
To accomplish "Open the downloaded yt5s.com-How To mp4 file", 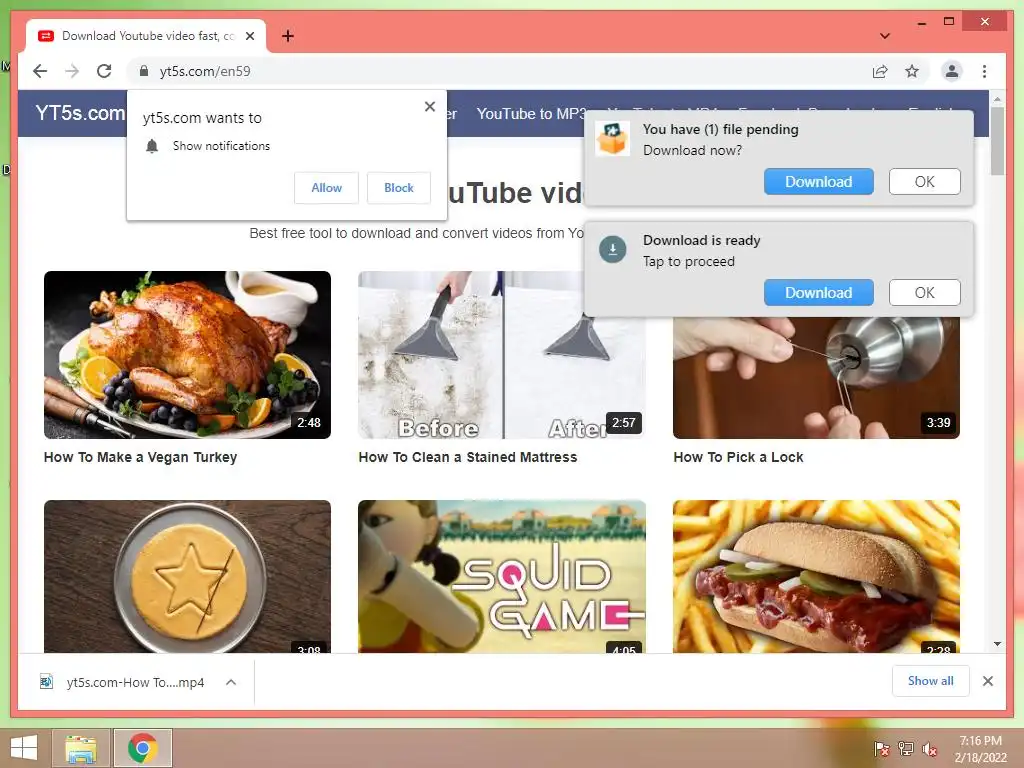I will [x=135, y=682].
